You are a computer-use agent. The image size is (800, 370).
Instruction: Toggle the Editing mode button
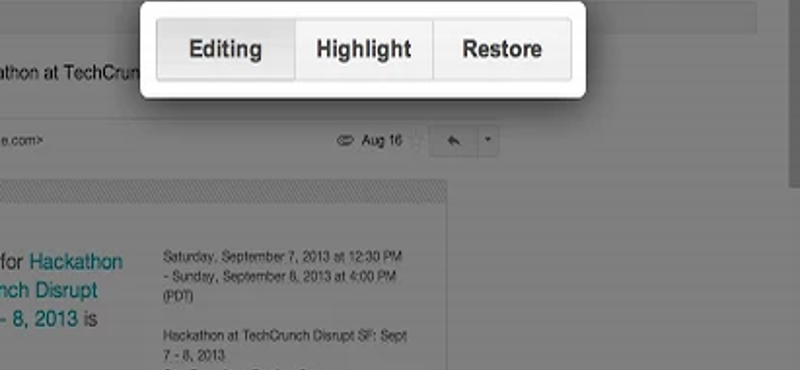pos(226,50)
